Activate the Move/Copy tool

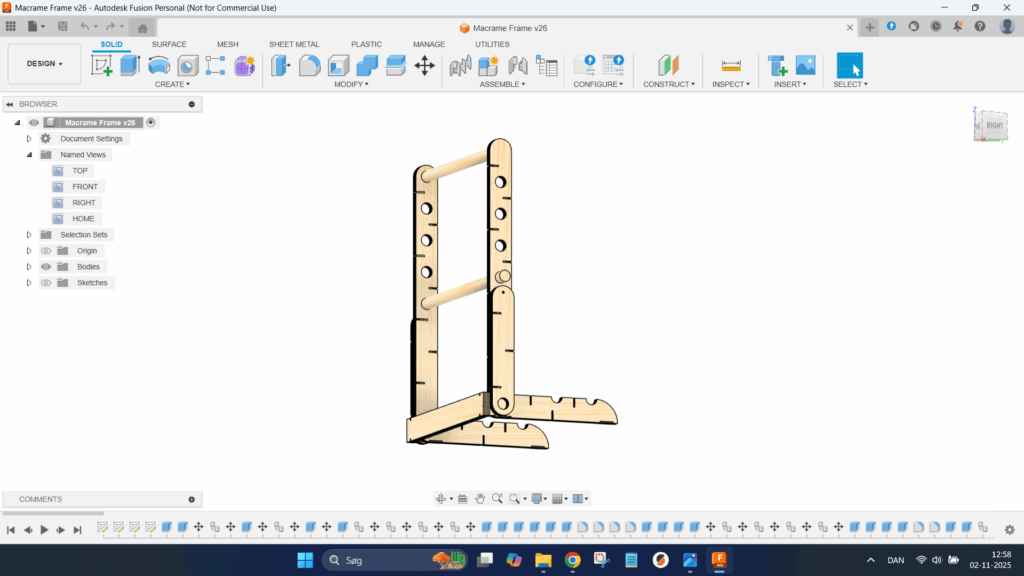pos(424,66)
